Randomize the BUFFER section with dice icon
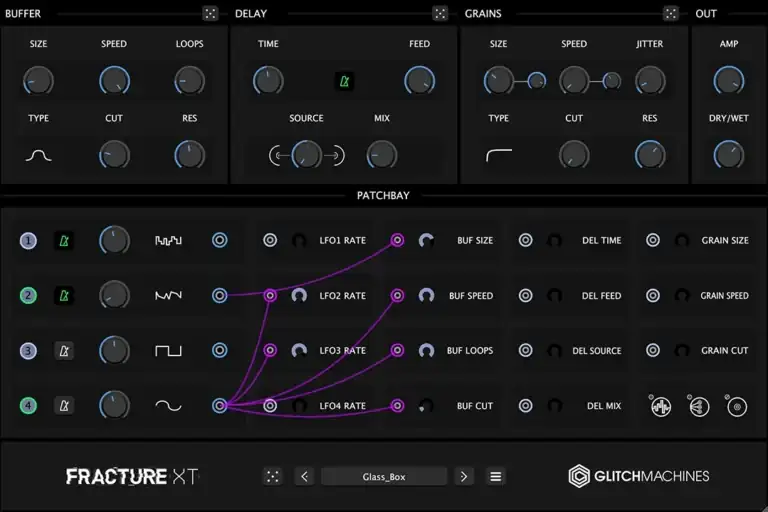768x512 pixels. (210, 13)
